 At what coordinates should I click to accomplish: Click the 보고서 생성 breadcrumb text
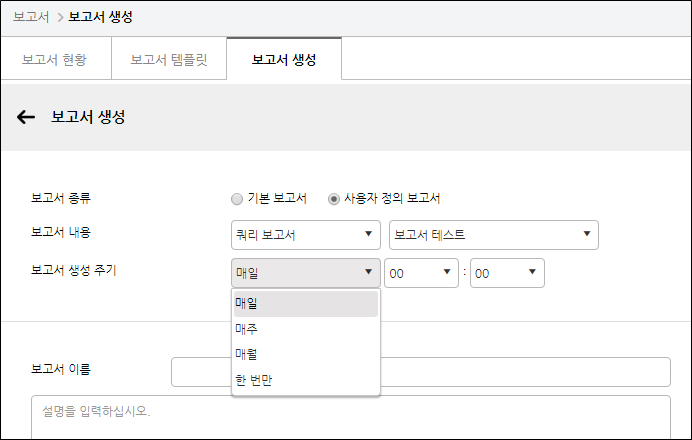[100, 17]
